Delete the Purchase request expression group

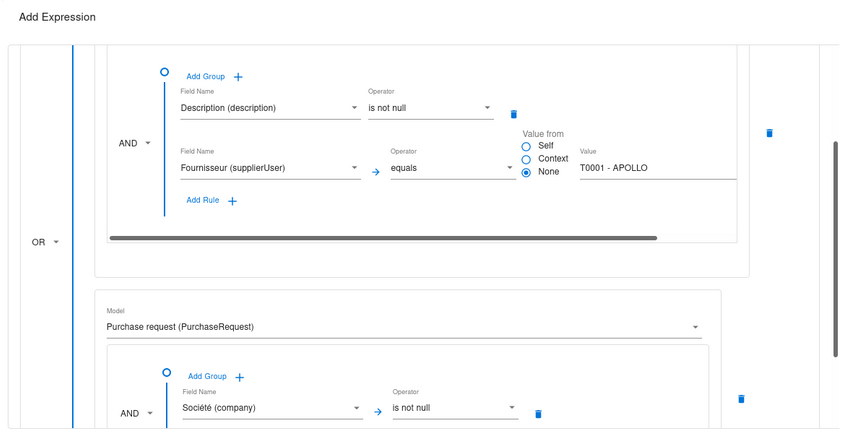pos(741,399)
